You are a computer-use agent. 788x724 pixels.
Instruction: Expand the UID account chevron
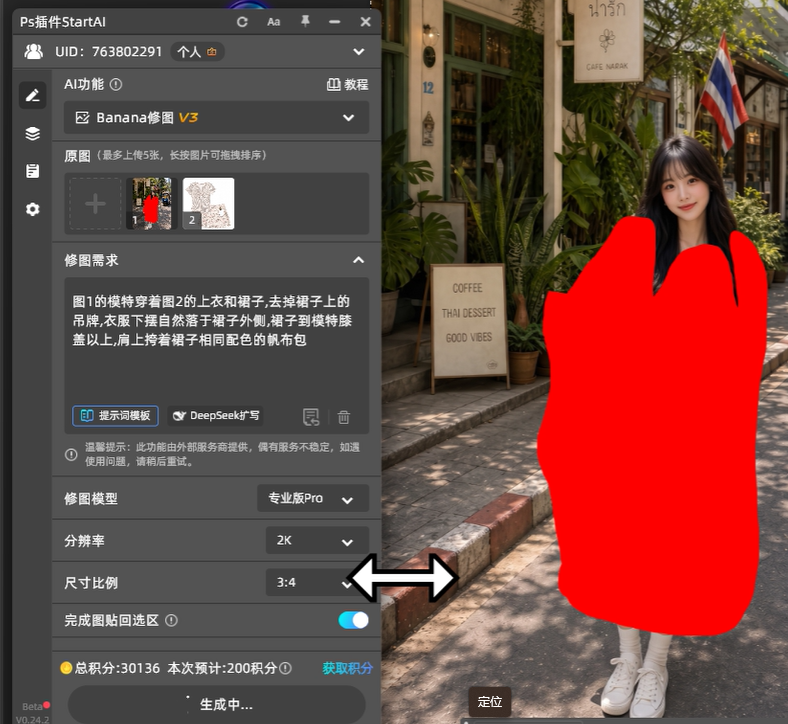359,52
